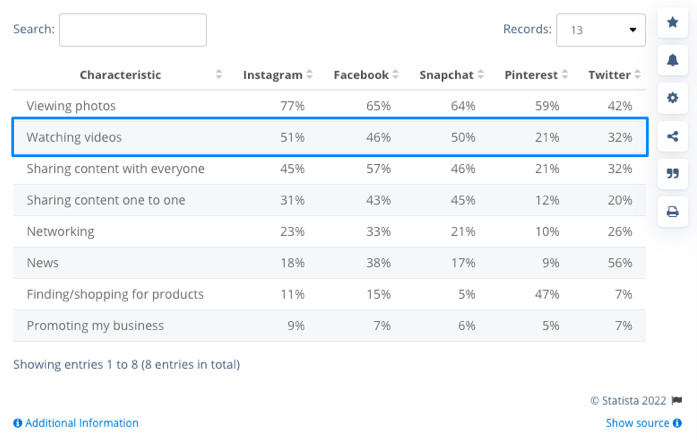This screenshot has width=697, height=440.
Task: Sort by Snapchat column header
Action: 447,75
